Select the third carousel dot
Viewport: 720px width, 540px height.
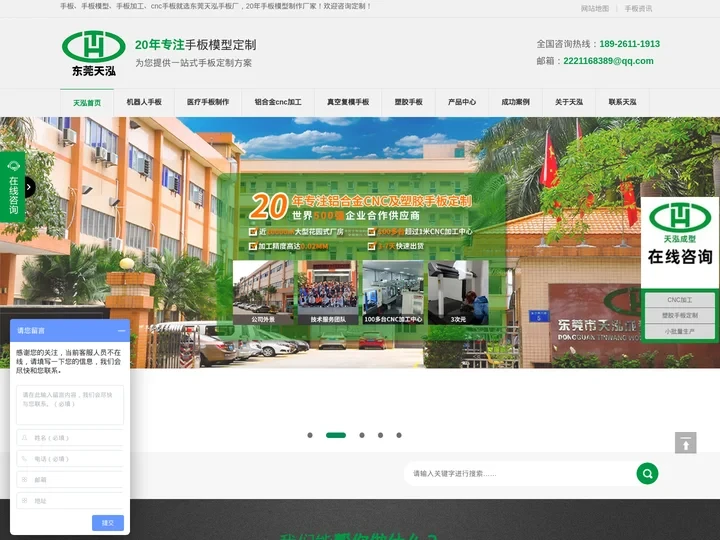pyautogui.click(x=362, y=435)
